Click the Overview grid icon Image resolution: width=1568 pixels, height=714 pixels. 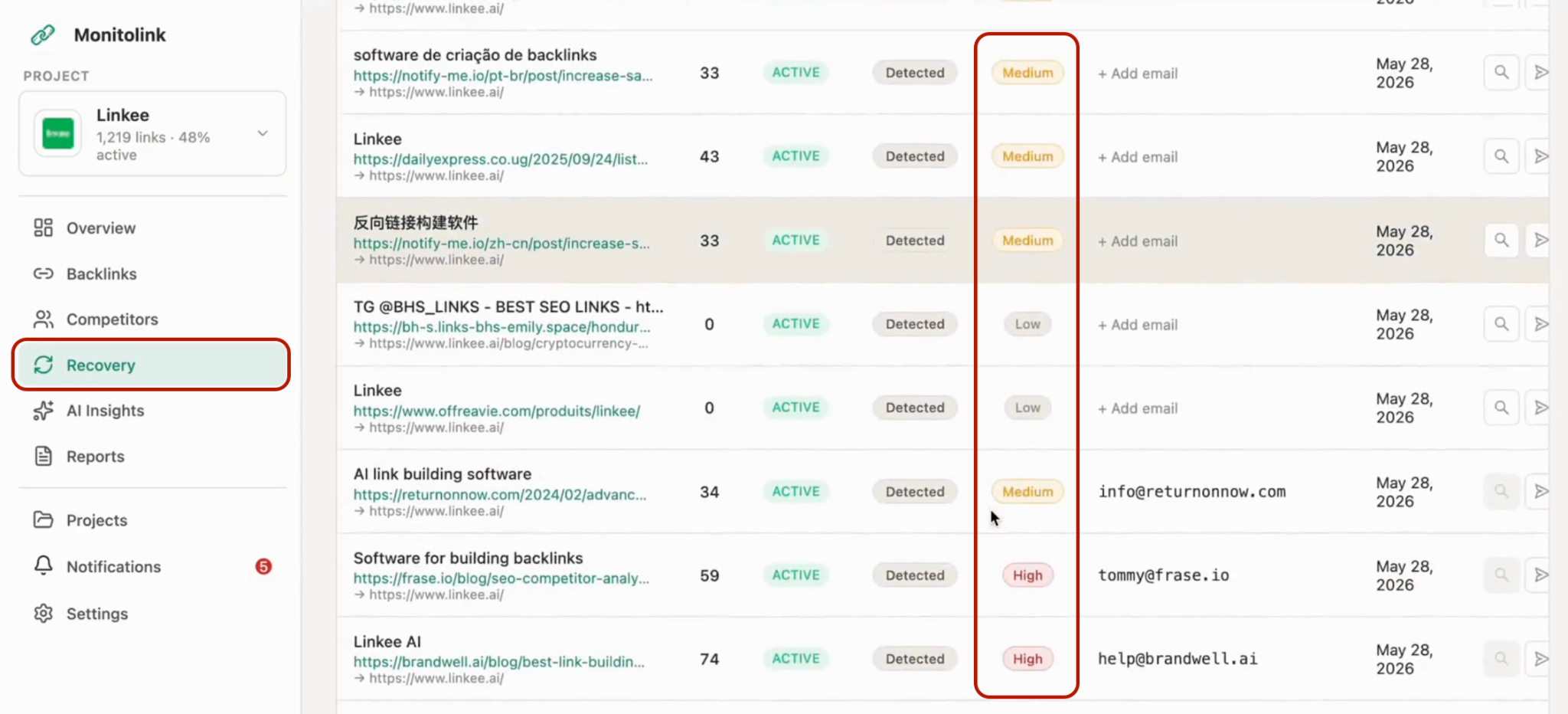(x=44, y=228)
